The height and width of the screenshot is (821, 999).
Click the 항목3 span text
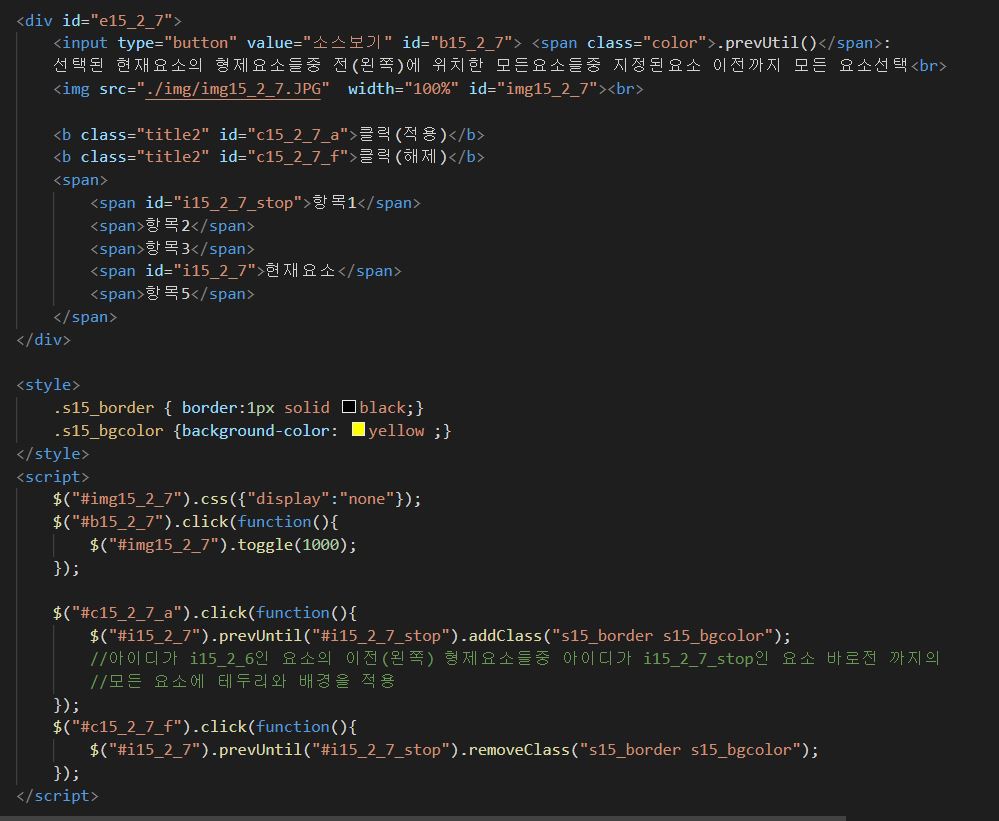[x=168, y=248]
